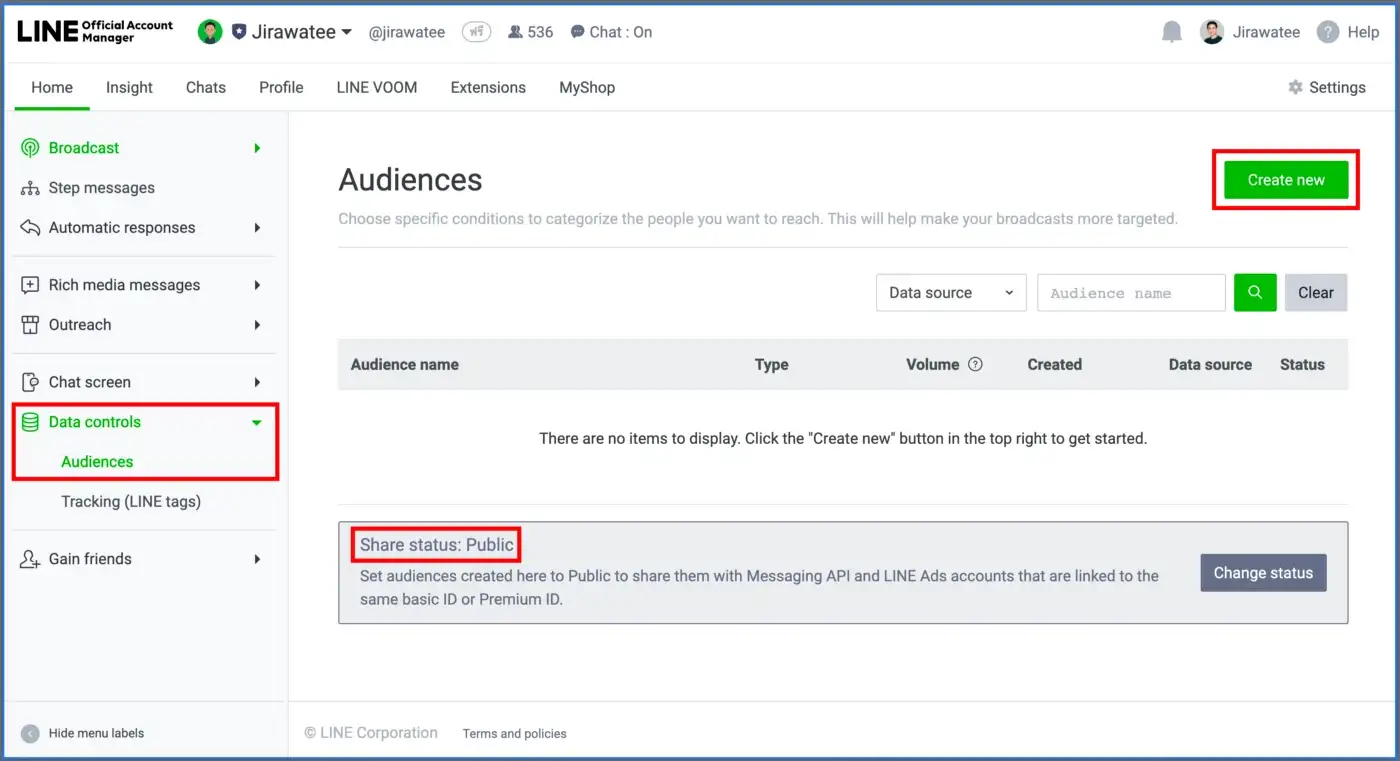
Task: Open Help from the question mark icon
Action: coord(1328,32)
